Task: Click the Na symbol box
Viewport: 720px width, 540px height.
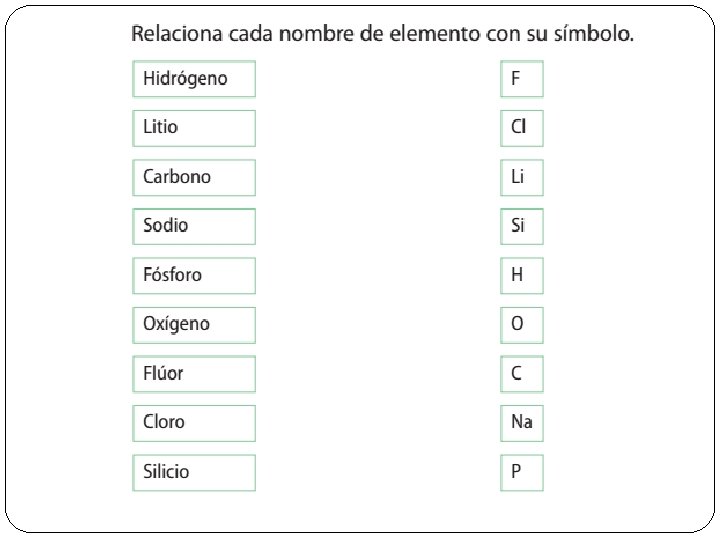Action: pos(521,423)
